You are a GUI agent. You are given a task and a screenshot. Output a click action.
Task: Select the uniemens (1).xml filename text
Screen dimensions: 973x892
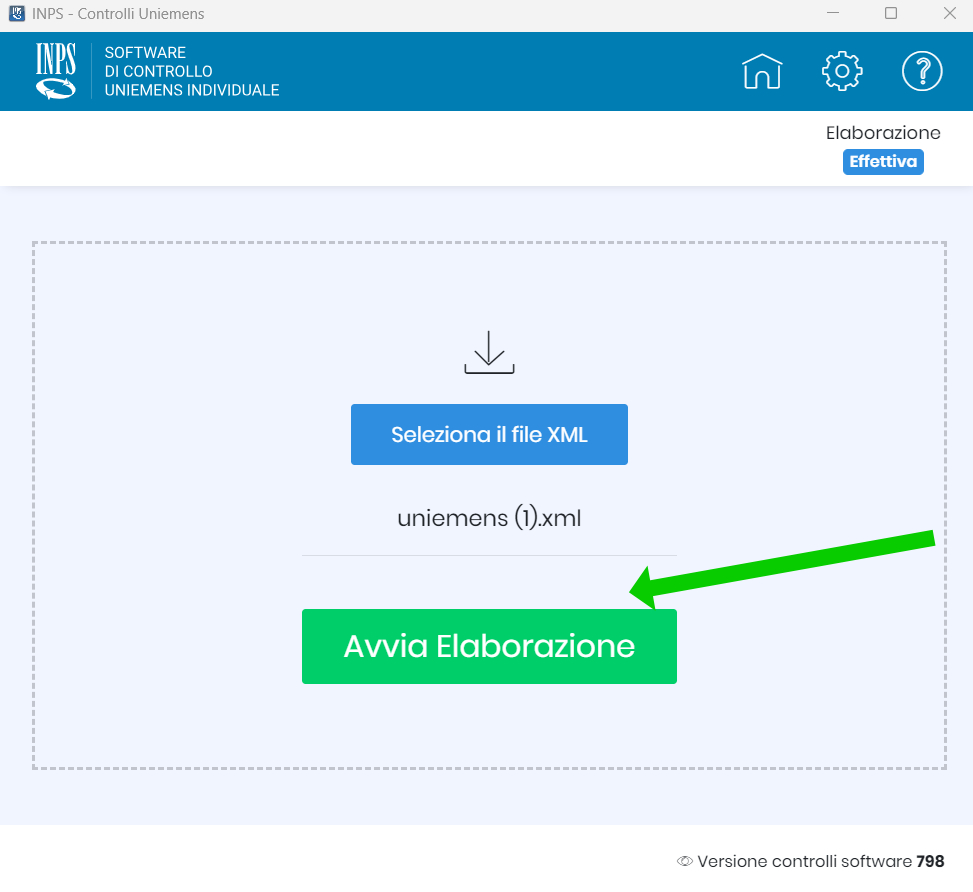(489, 519)
